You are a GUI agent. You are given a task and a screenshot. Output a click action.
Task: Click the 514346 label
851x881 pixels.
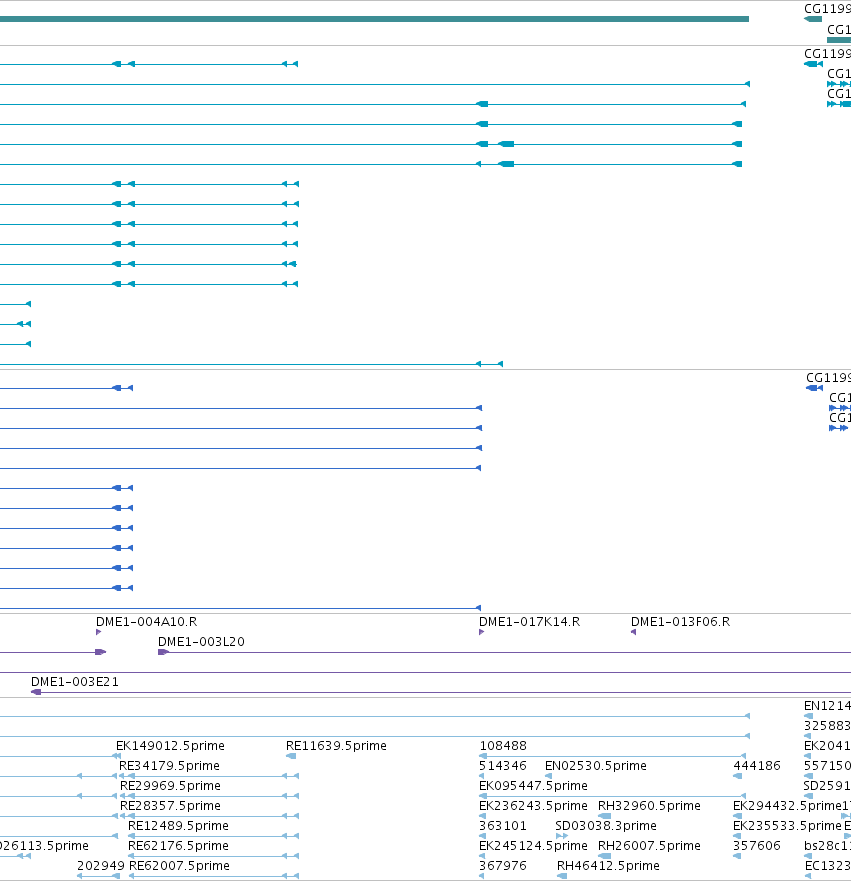pos(503,766)
